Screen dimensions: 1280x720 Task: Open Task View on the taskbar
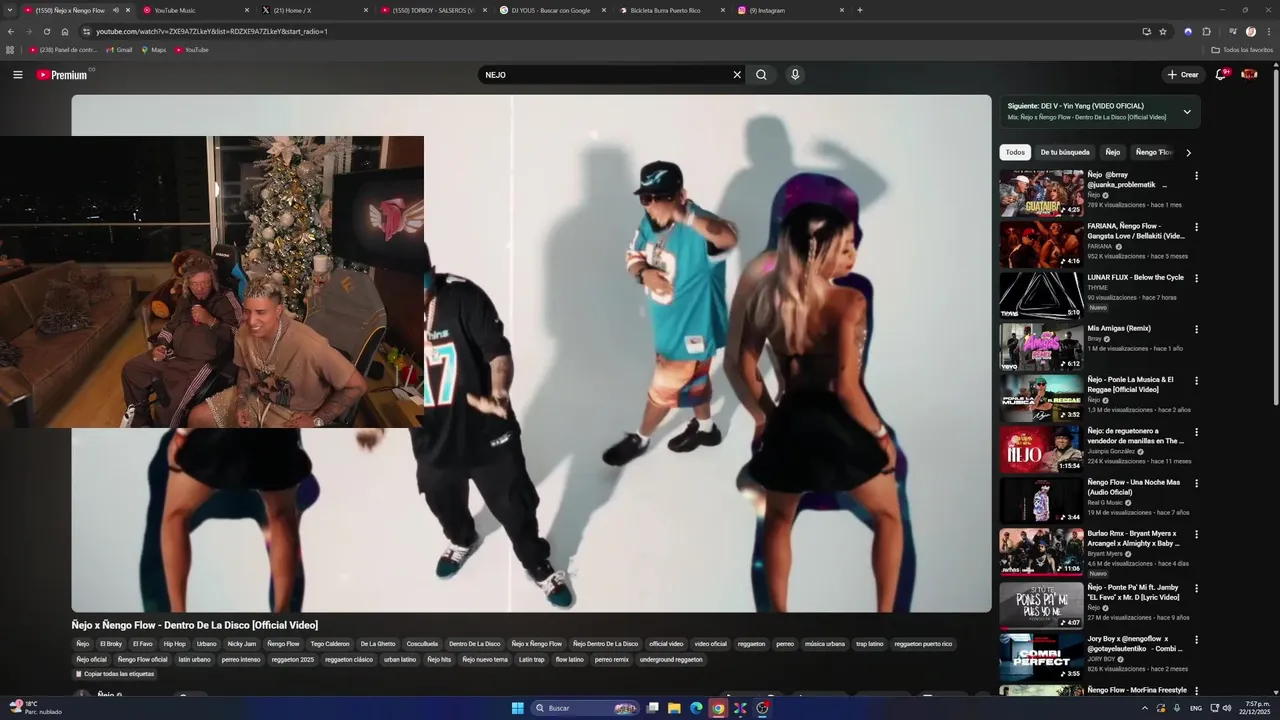click(x=652, y=708)
